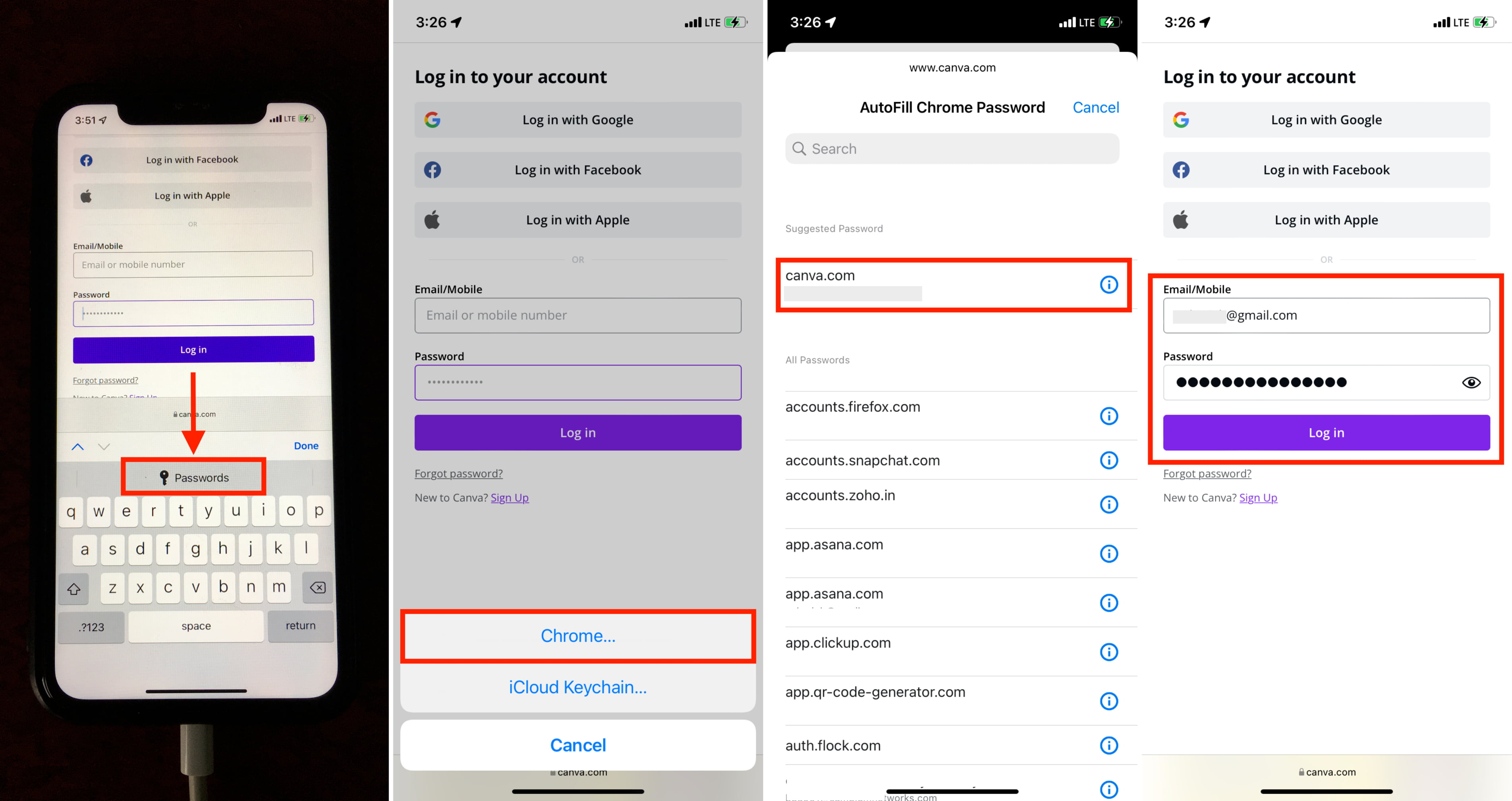Tap Done above the keyboard
Image resolution: width=1512 pixels, height=801 pixels.
306,446
